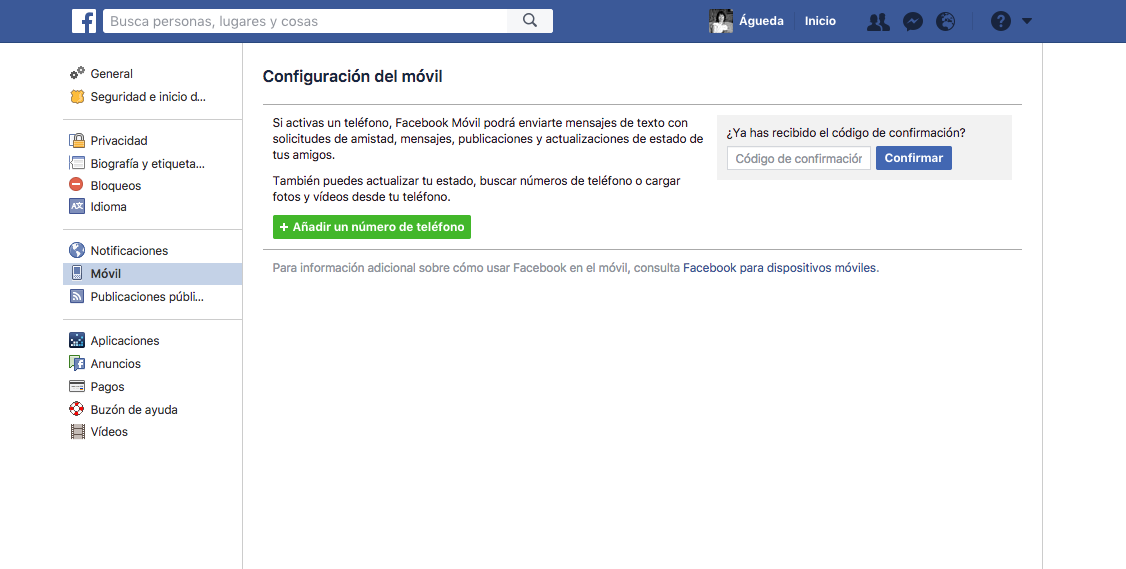Screen dimensions: 1126x569
Task: Open Notificaciones settings section
Action: [x=129, y=251]
